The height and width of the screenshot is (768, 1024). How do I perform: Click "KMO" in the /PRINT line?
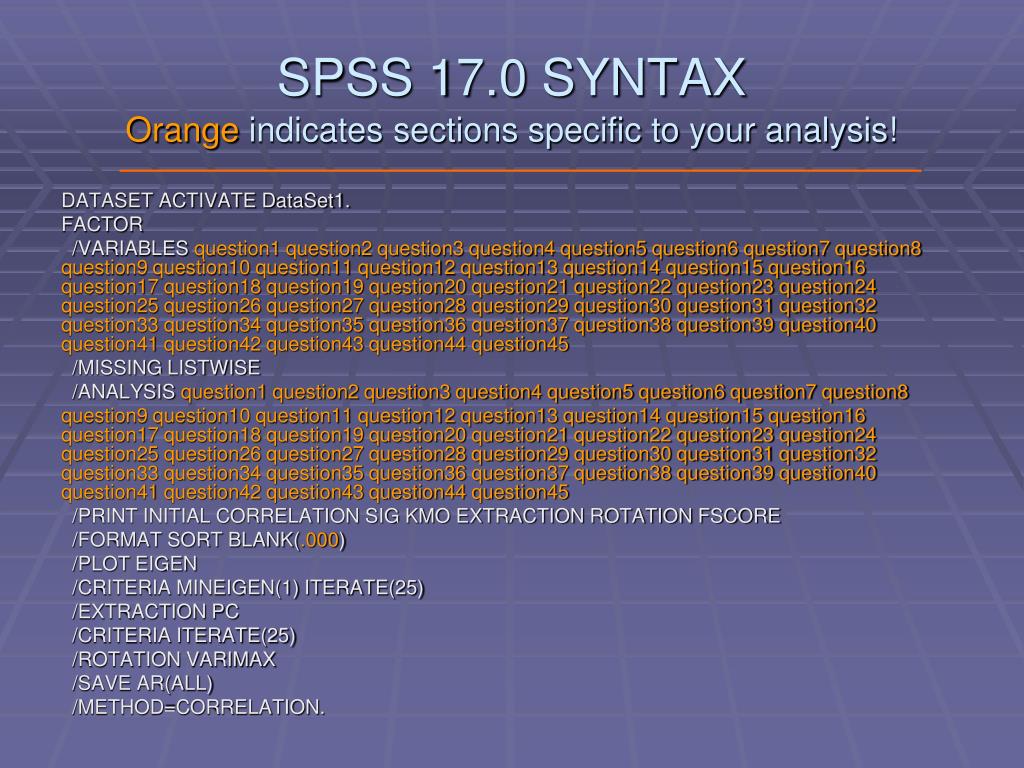pyautogui.click(x=428, y=516)
